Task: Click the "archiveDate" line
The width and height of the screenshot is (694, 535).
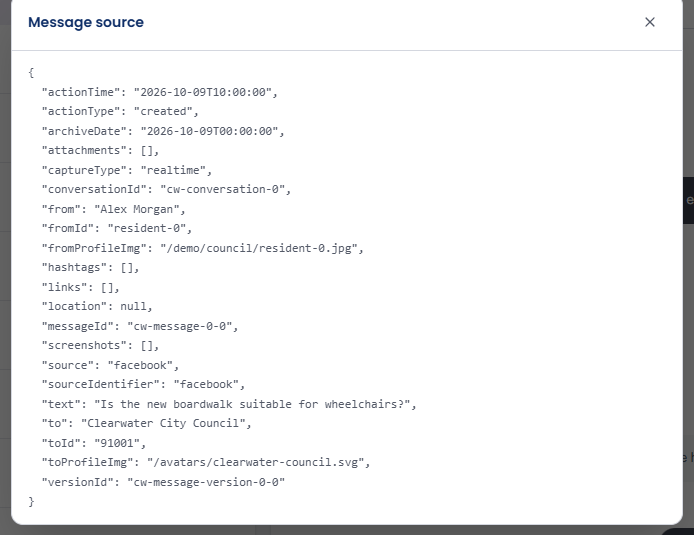Action: point(163,131)
